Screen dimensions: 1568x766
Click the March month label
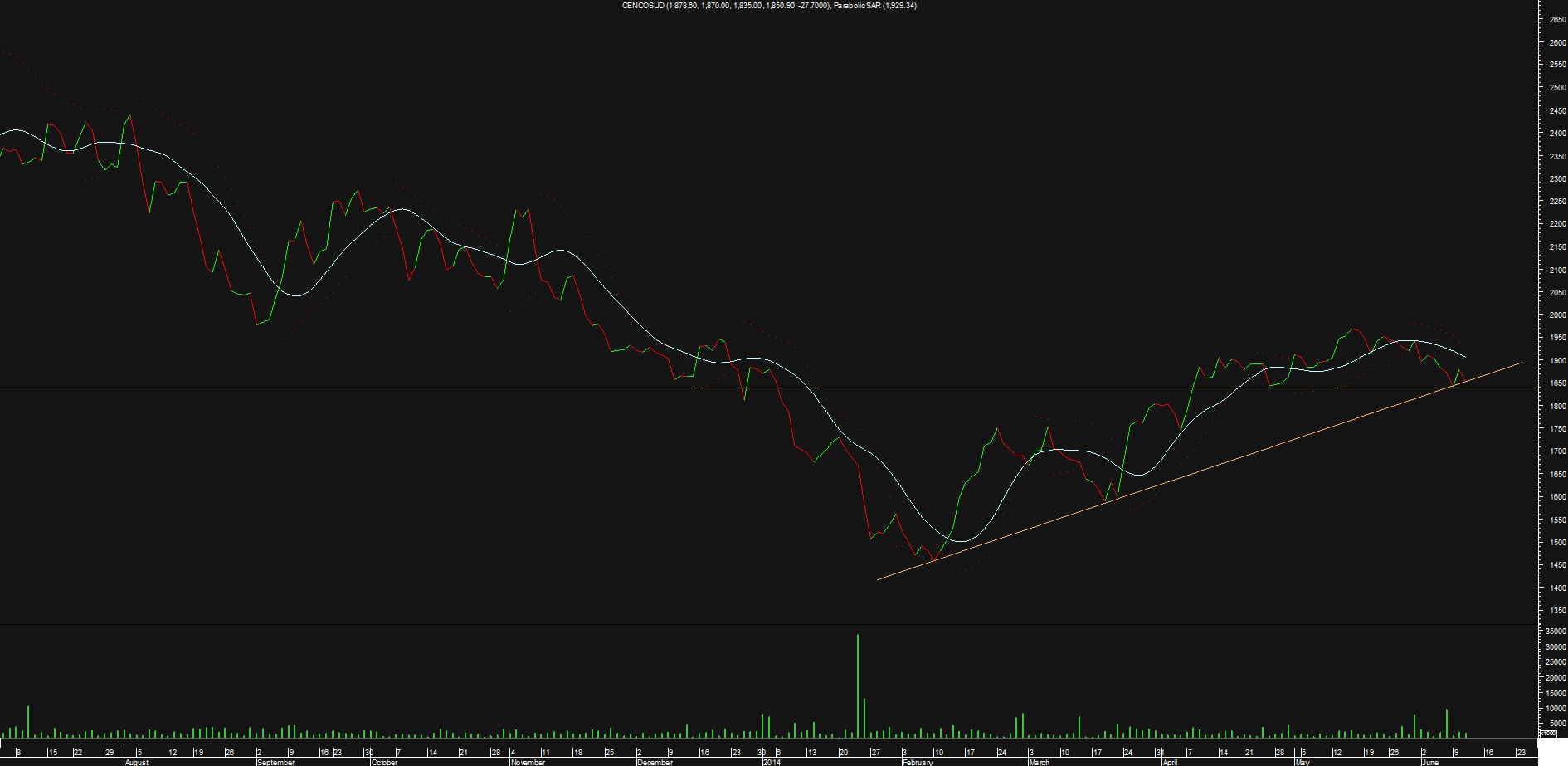(x=1040, y=762)
